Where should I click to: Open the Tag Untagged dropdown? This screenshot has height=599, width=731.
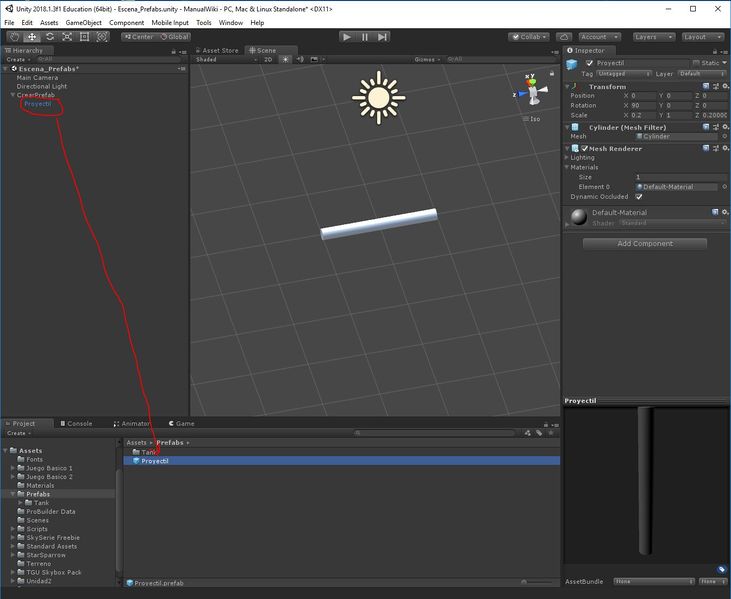623,74
